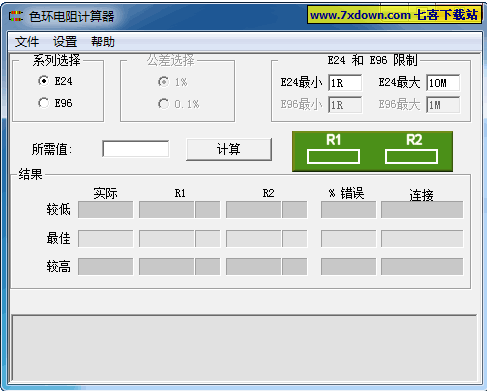The width and height of the screenshot is (487, 391).
Task: Click the large output text area at bottom
Action: pyautogui.click(x=244, y=347)
